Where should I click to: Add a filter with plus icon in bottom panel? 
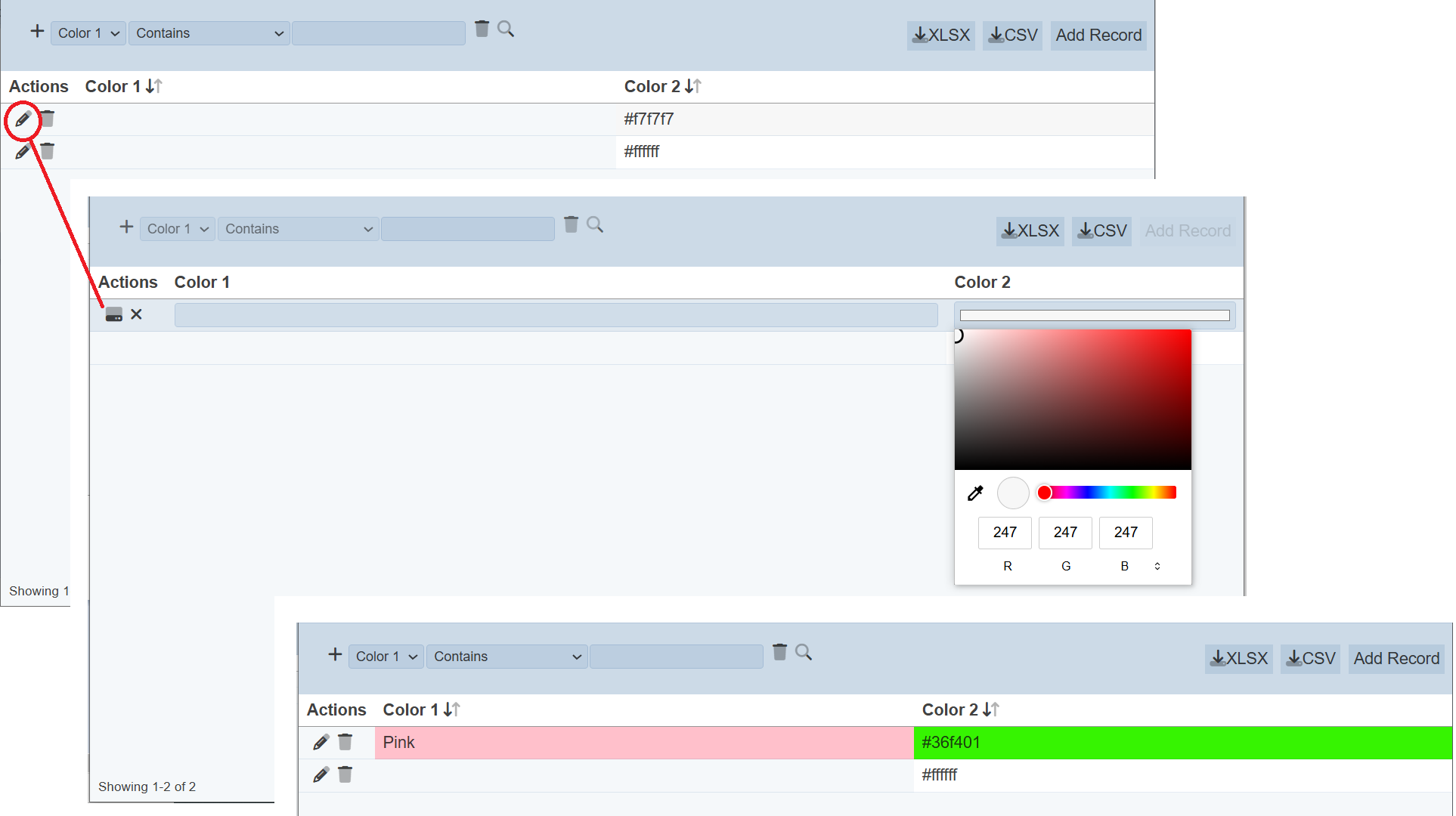coord(335,654)
